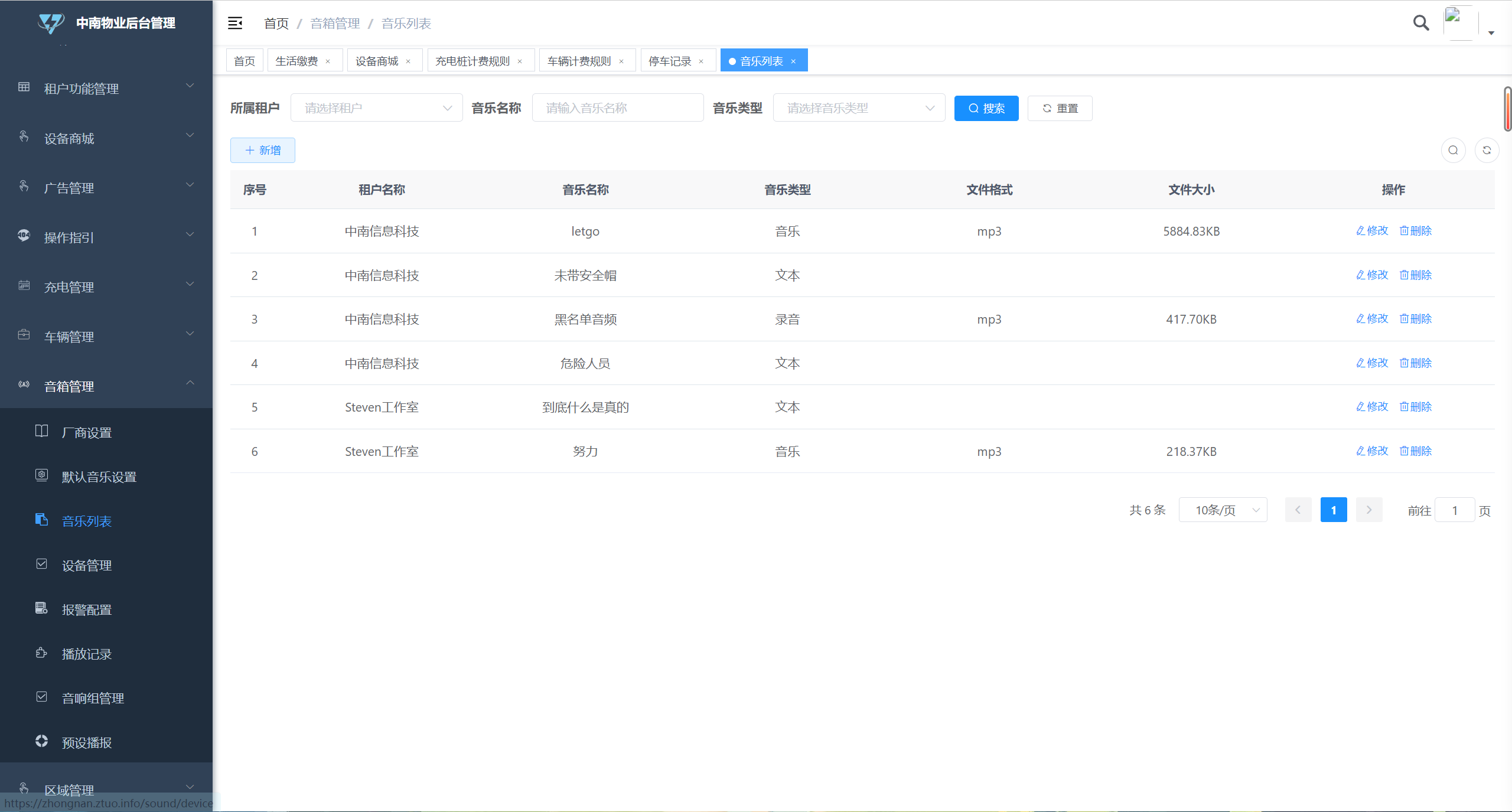Image resolution: width=1512 pixels, height=812 pixels.
Task: Delete the 努力 row
Action: click(1415, 451)
